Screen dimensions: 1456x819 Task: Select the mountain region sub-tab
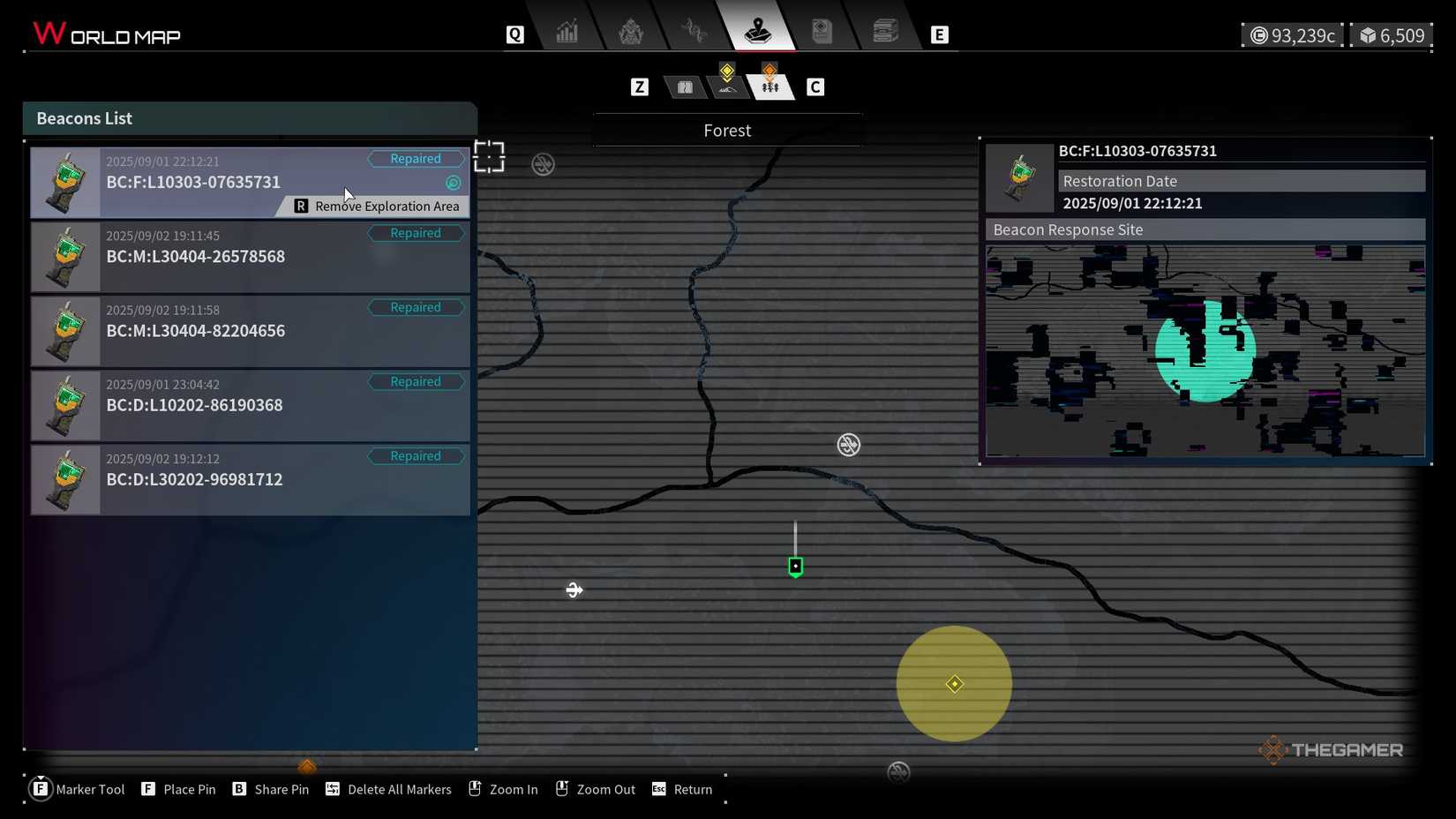(x=726, y=84)
